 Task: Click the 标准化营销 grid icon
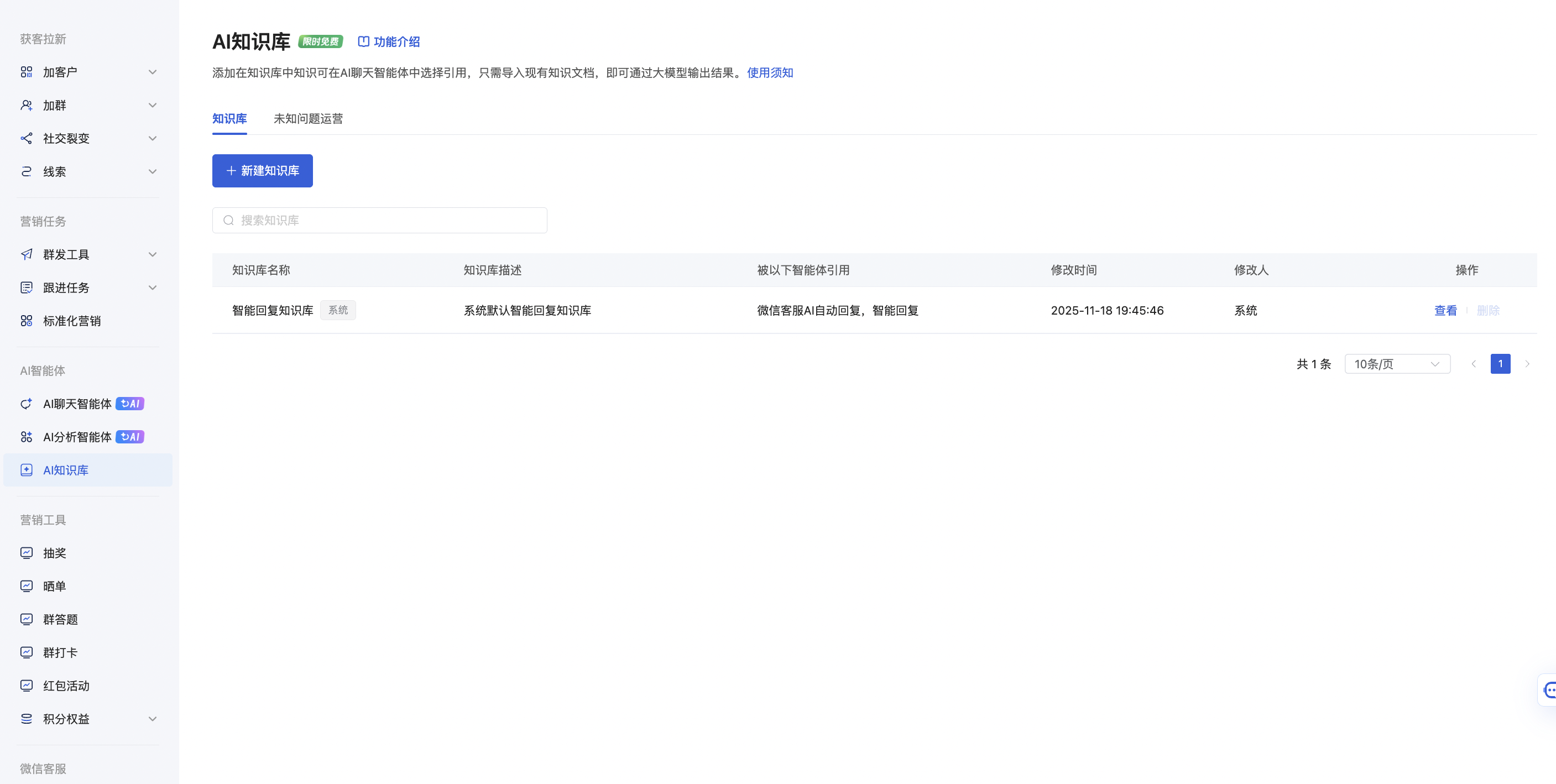click(26, 321)
